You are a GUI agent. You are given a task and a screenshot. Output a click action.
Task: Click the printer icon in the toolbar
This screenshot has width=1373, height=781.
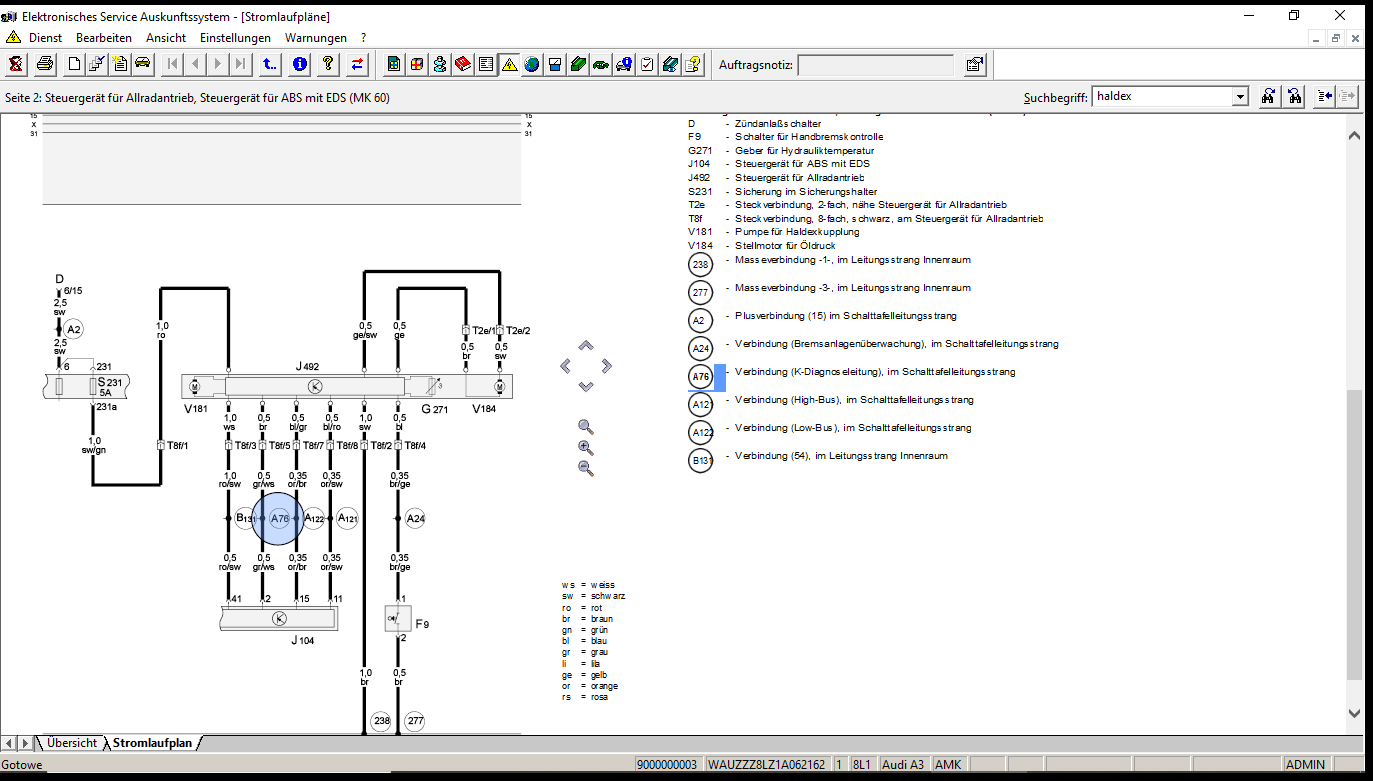pyautogui.click(x=45, y=65)
